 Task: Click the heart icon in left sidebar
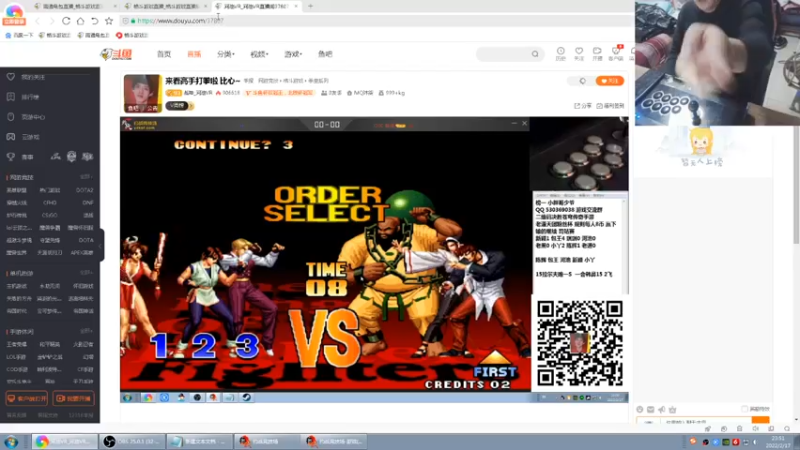[11, 77]
